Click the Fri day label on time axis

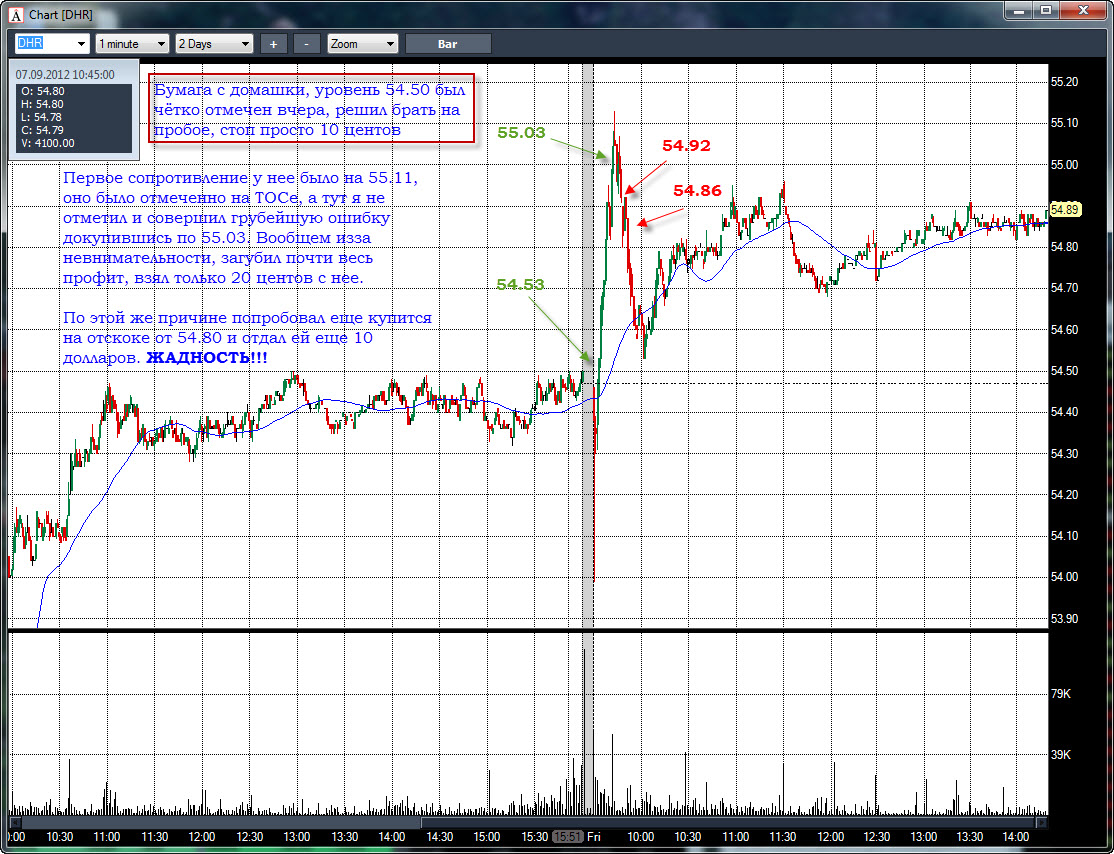[593, 837]
